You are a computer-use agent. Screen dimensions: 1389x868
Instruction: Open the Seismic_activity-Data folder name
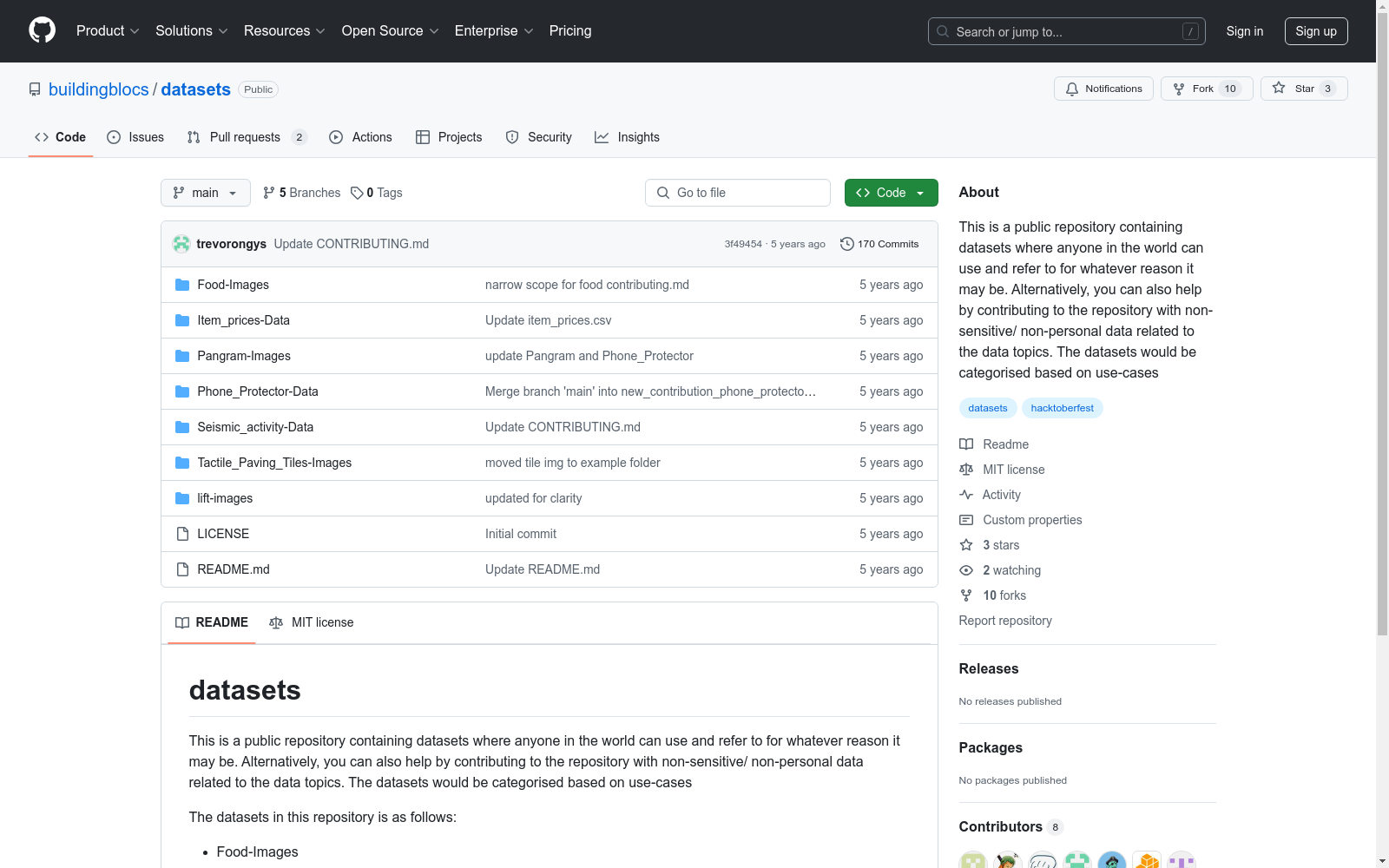click(x=255, y=427)
